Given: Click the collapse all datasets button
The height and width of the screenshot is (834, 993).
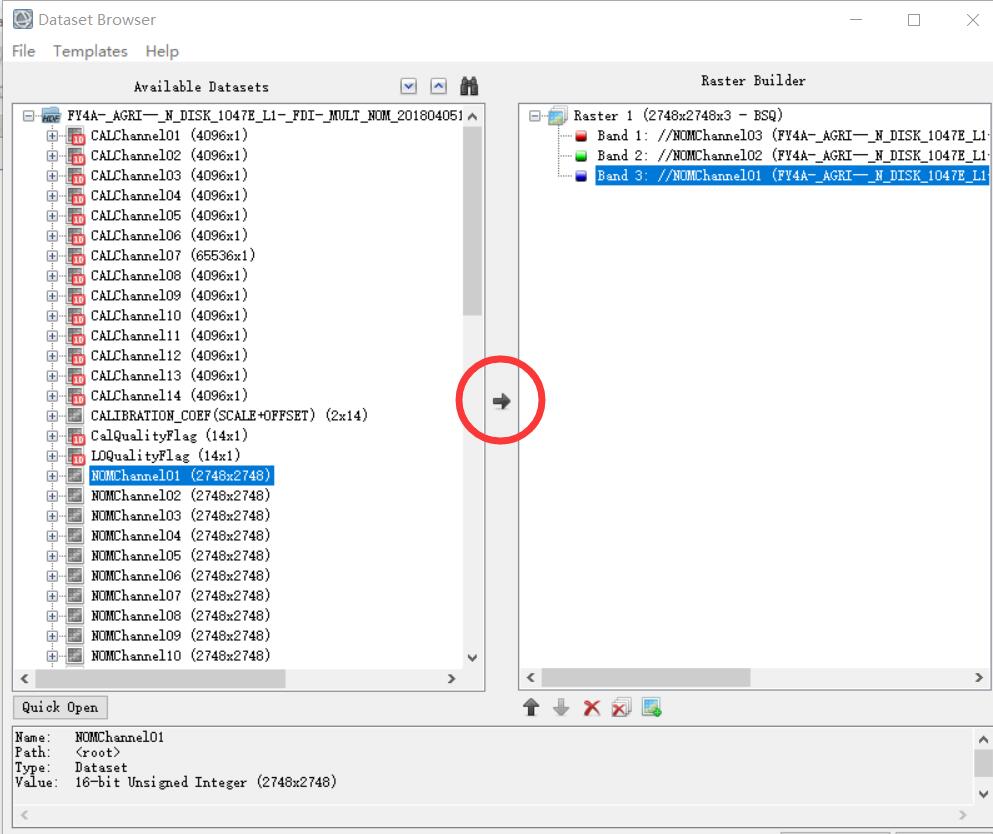Looking at the screenshot, I should pos(438,86).
